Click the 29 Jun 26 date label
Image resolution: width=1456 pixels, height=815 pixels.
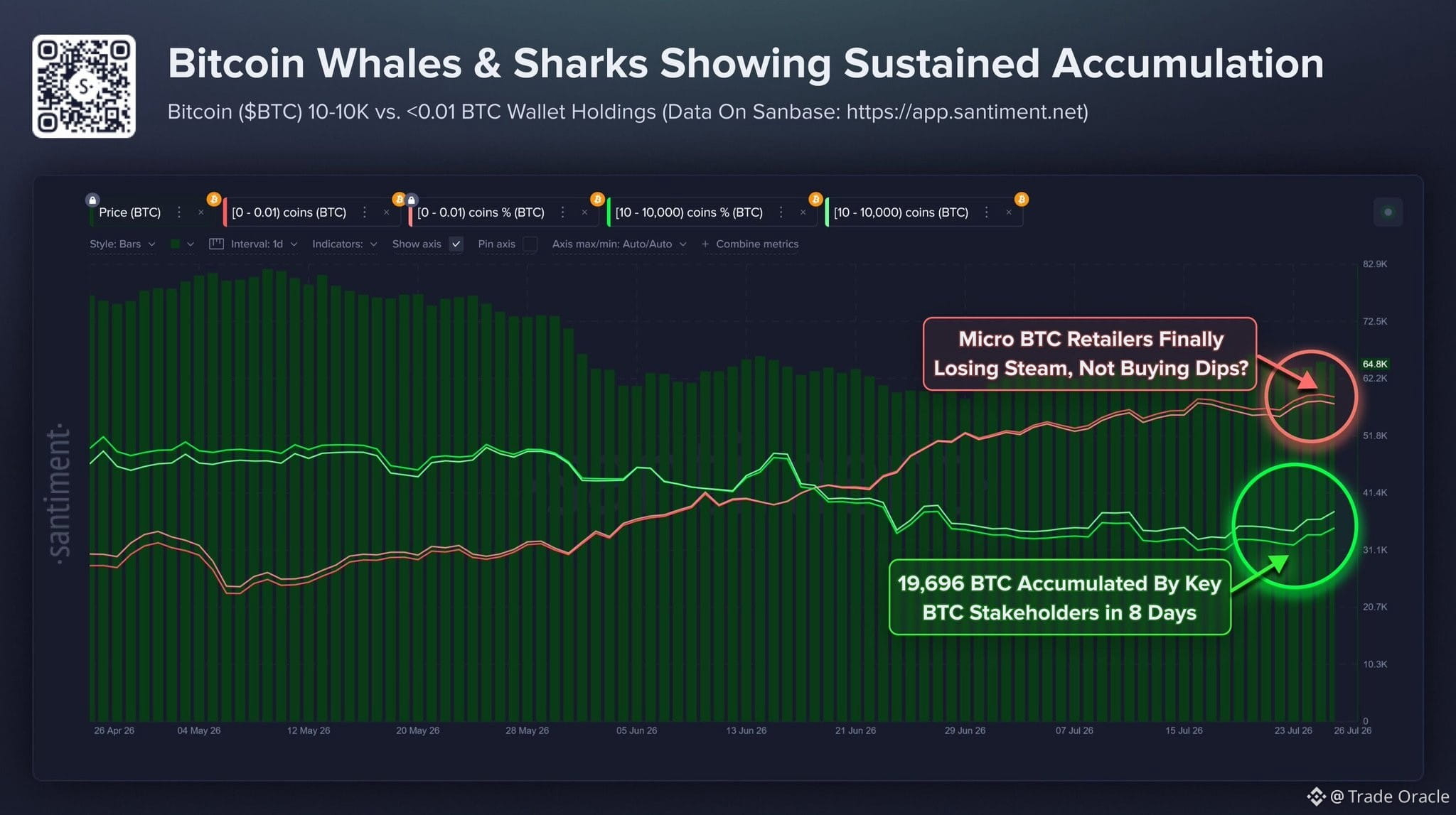coord(965,730)
